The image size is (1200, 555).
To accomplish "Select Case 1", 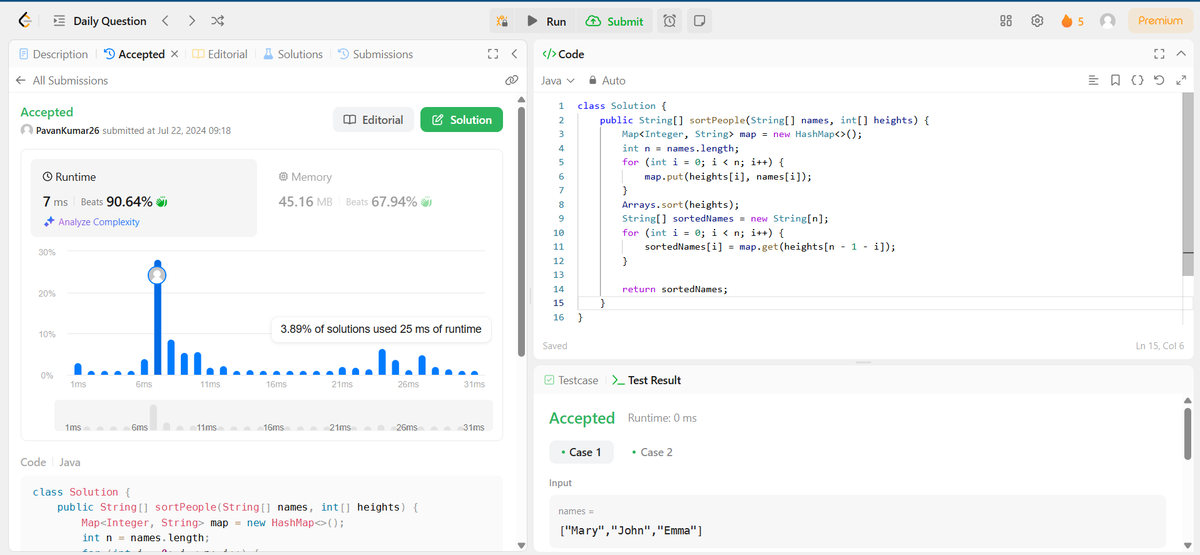I will (x=582, y=452).
